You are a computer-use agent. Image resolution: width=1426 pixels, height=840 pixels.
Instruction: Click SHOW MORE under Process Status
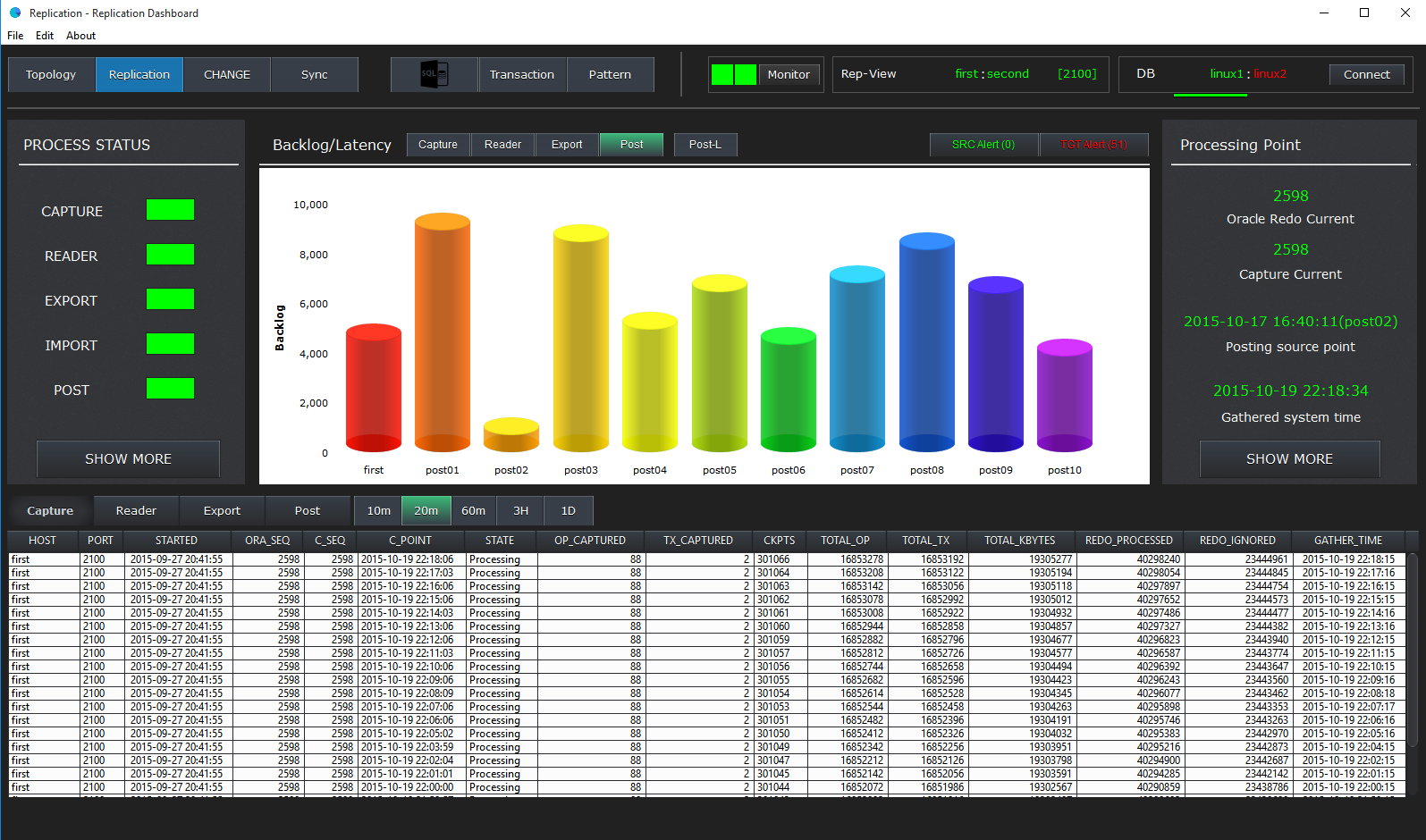[128, 458]
